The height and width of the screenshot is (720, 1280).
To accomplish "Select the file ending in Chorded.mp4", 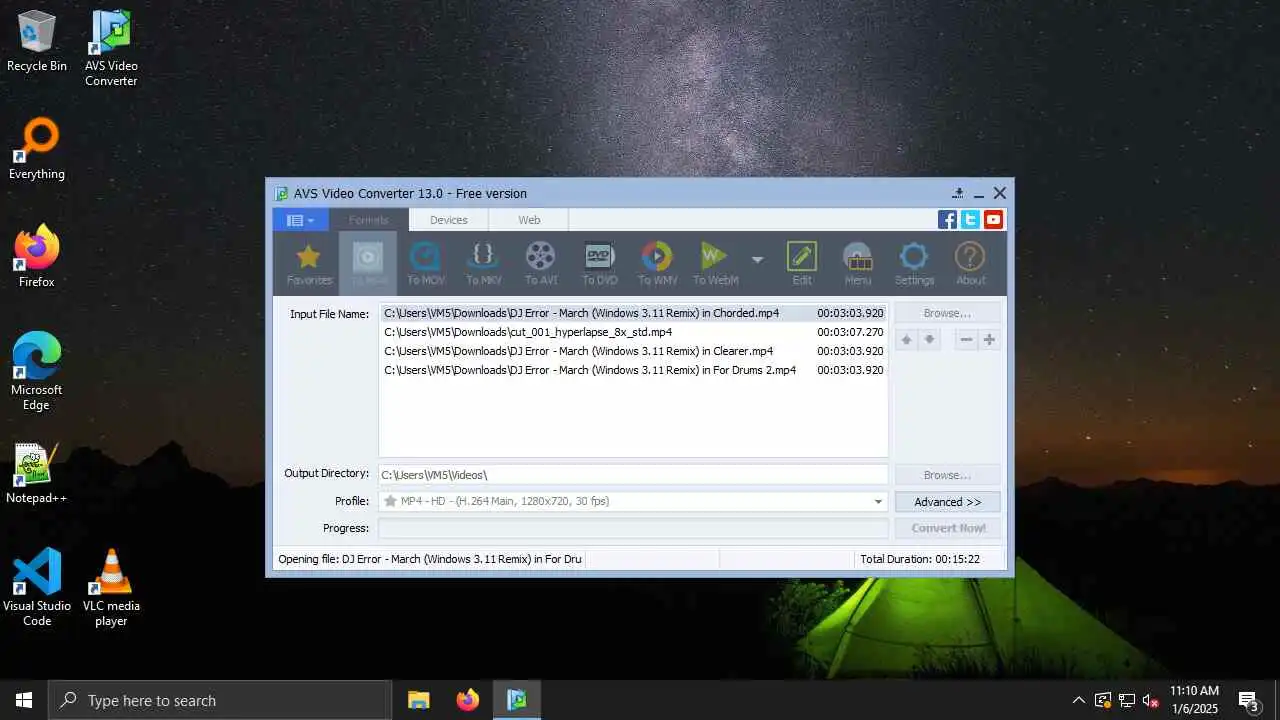I will 633,313.
